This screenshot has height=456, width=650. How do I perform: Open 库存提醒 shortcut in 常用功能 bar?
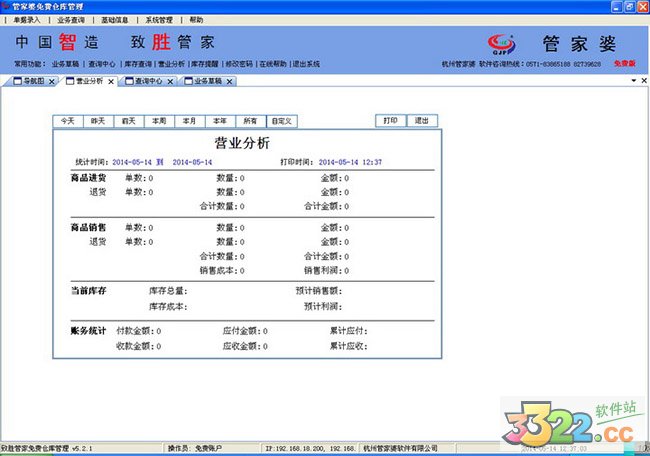click(205, 64)
